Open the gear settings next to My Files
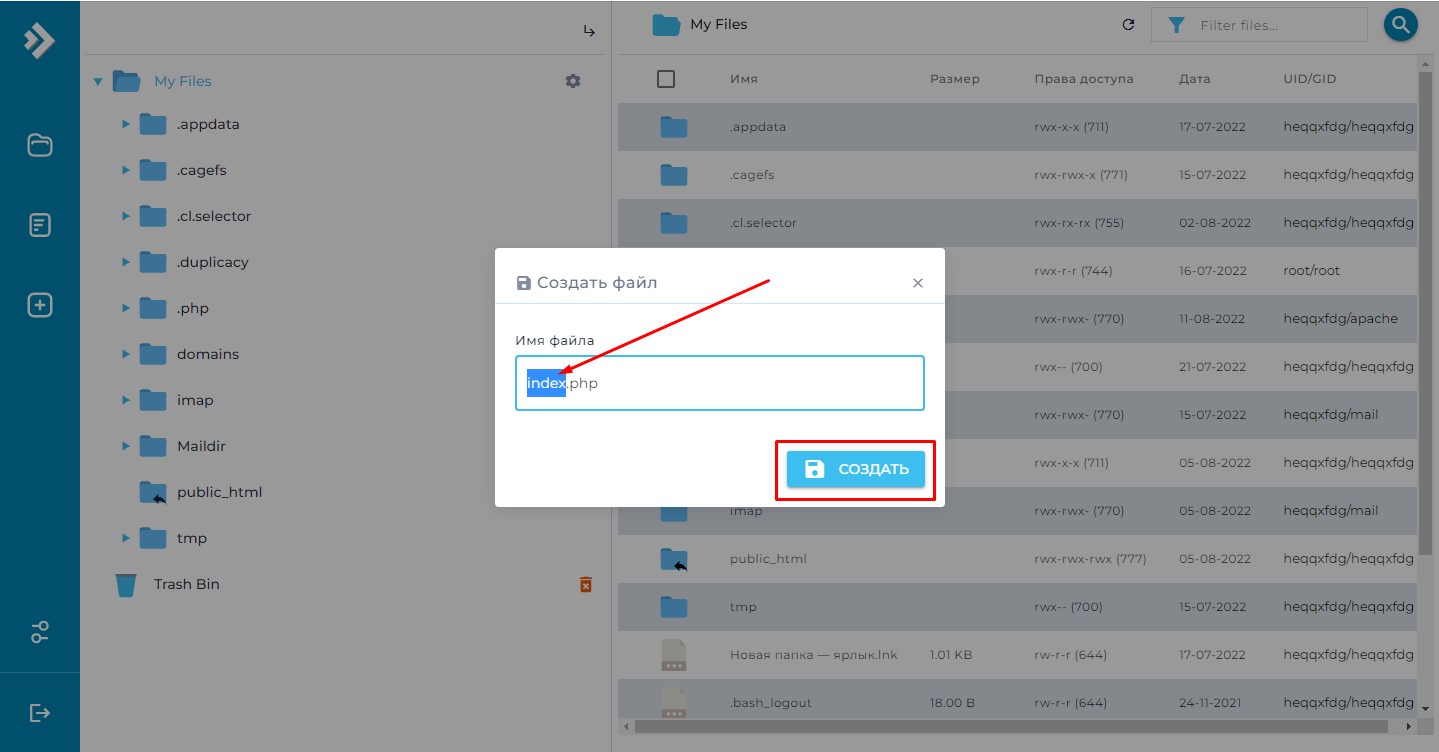1439x752 pixels. tap(573, 81)
